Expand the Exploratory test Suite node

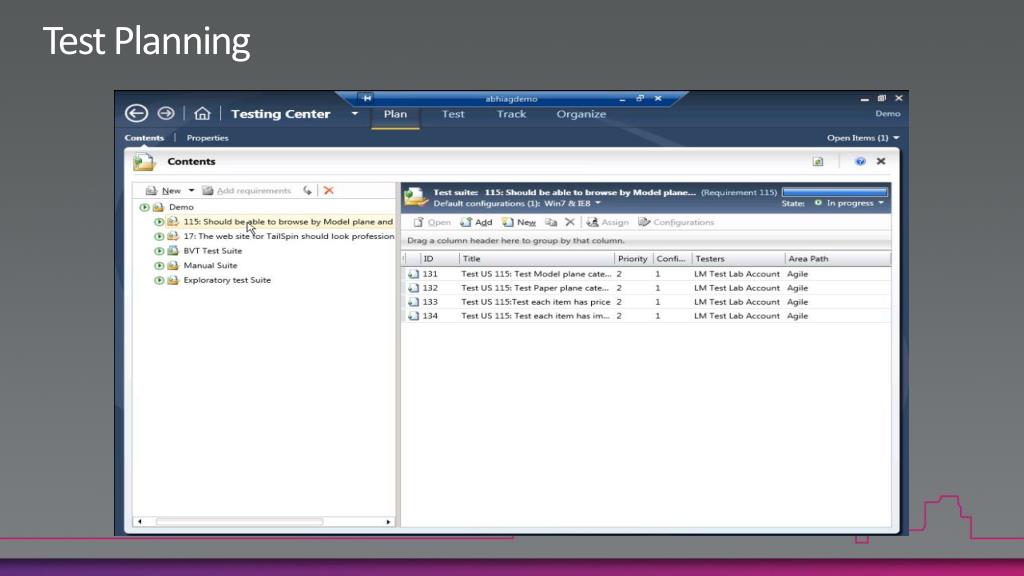point(159,280)
